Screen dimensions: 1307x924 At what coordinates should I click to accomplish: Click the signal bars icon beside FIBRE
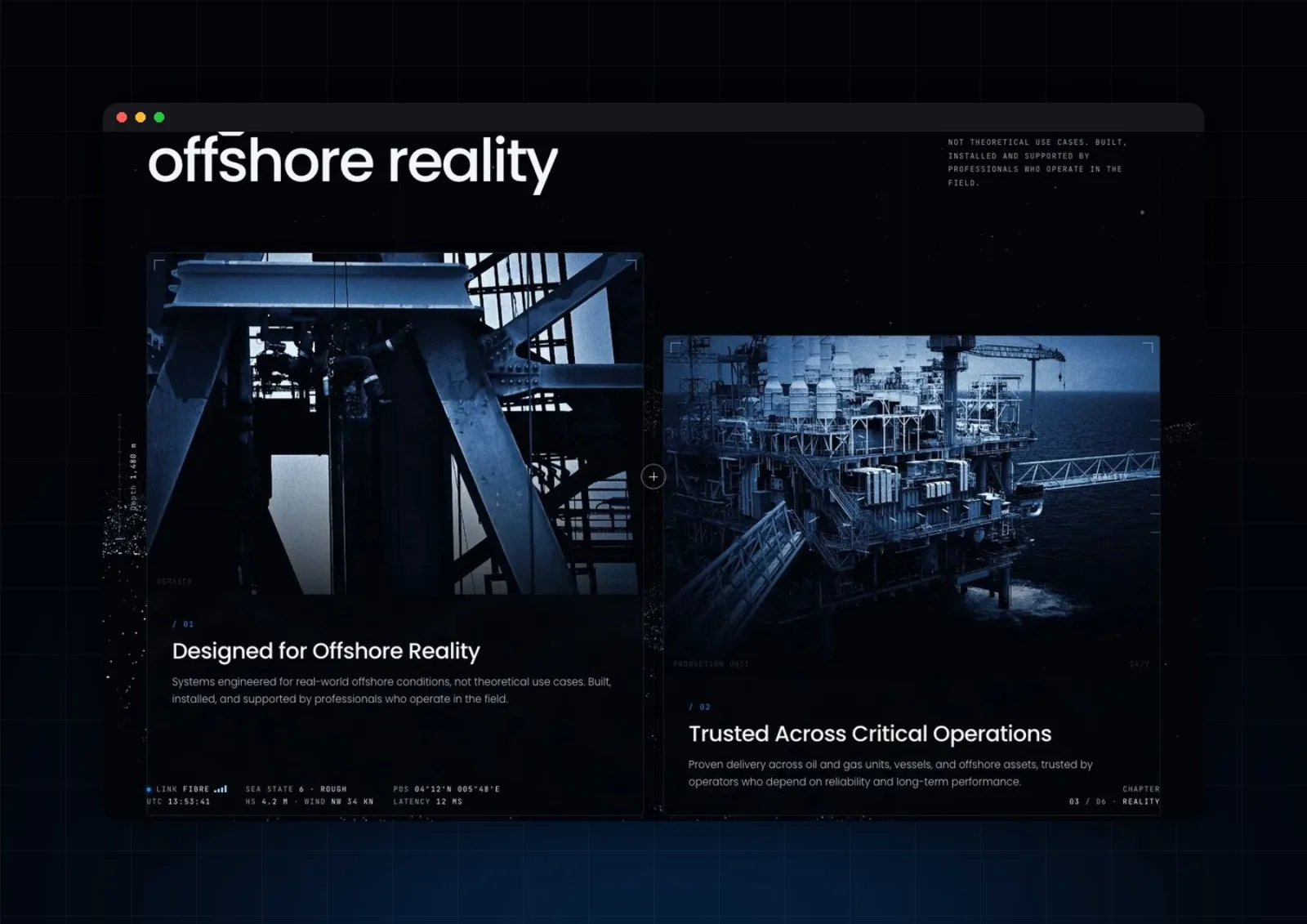coord(221,789)
